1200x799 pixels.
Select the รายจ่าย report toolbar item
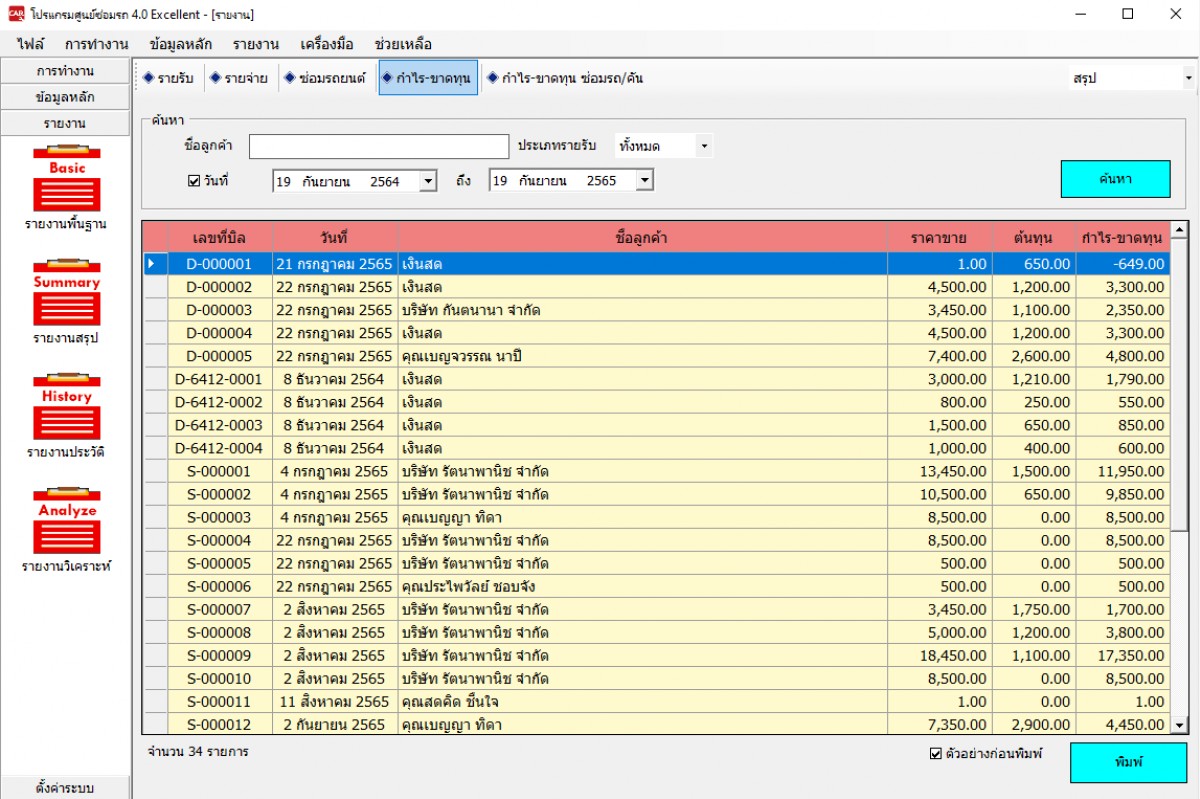tap(239, 78)
